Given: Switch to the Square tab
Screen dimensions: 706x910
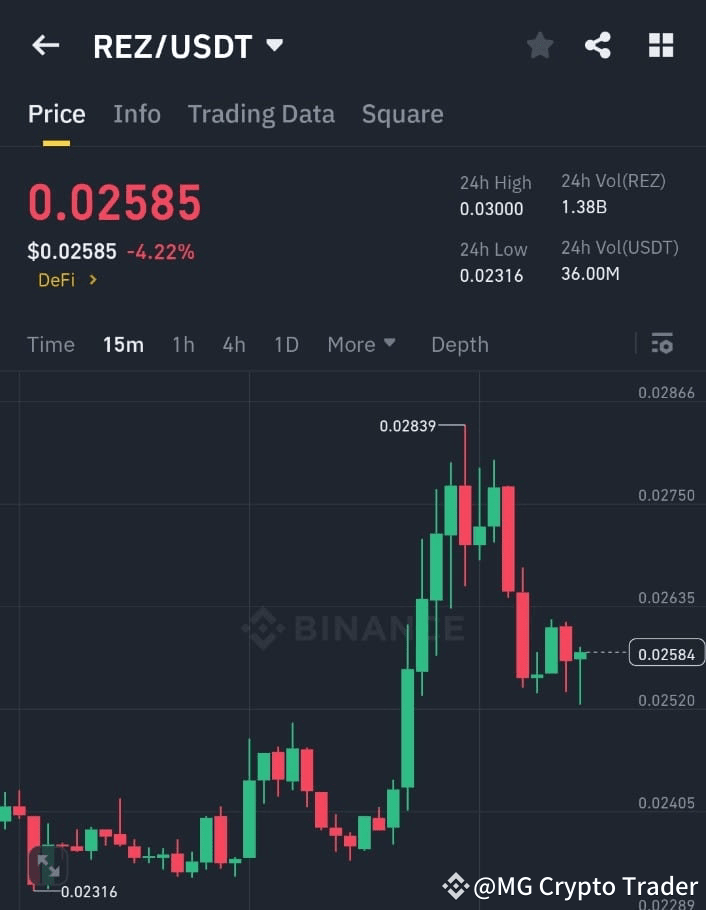Looking at the screenshot, I should tap(402, 114).
